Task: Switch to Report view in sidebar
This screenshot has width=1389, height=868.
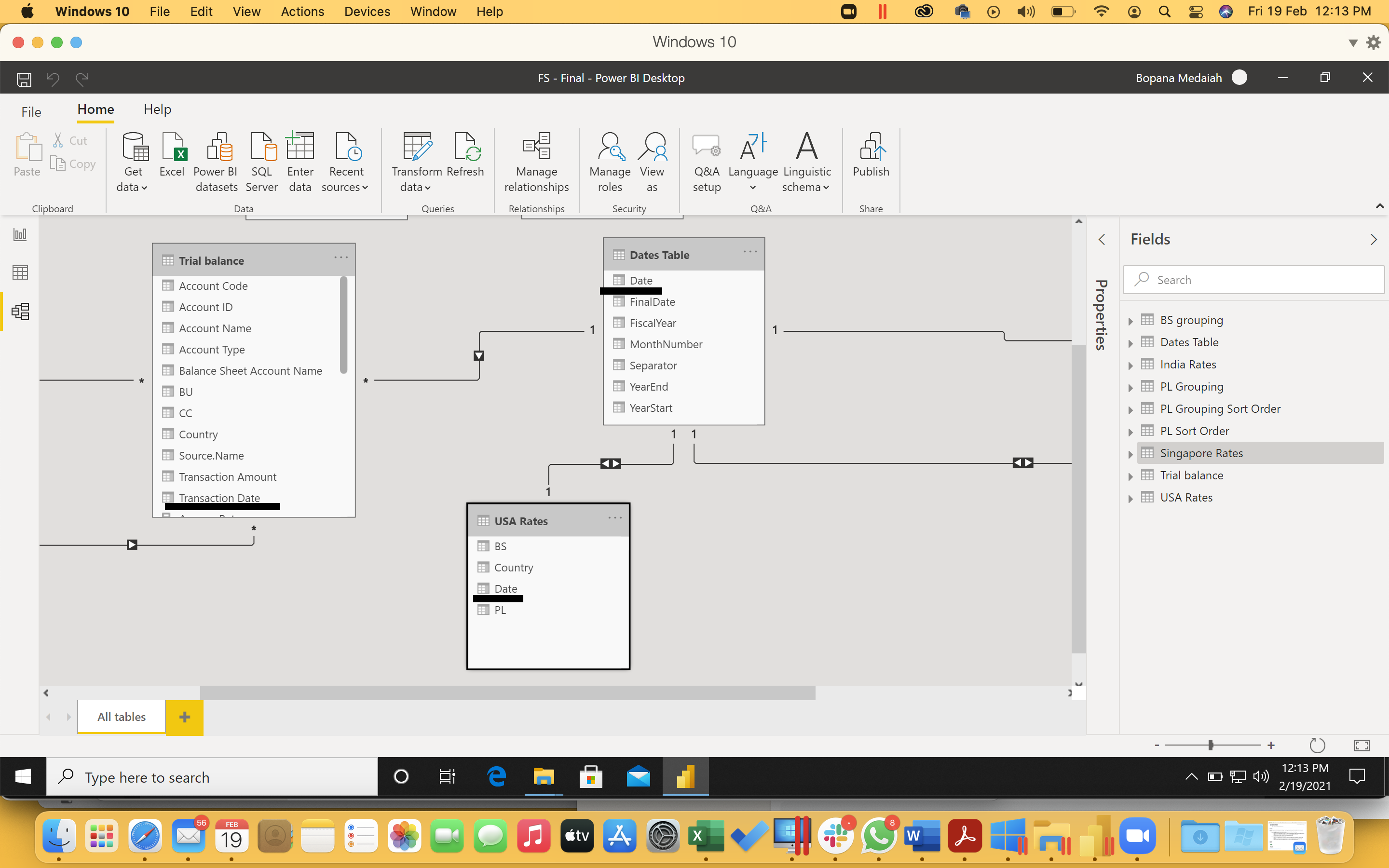Action: [x=20, y=234]
